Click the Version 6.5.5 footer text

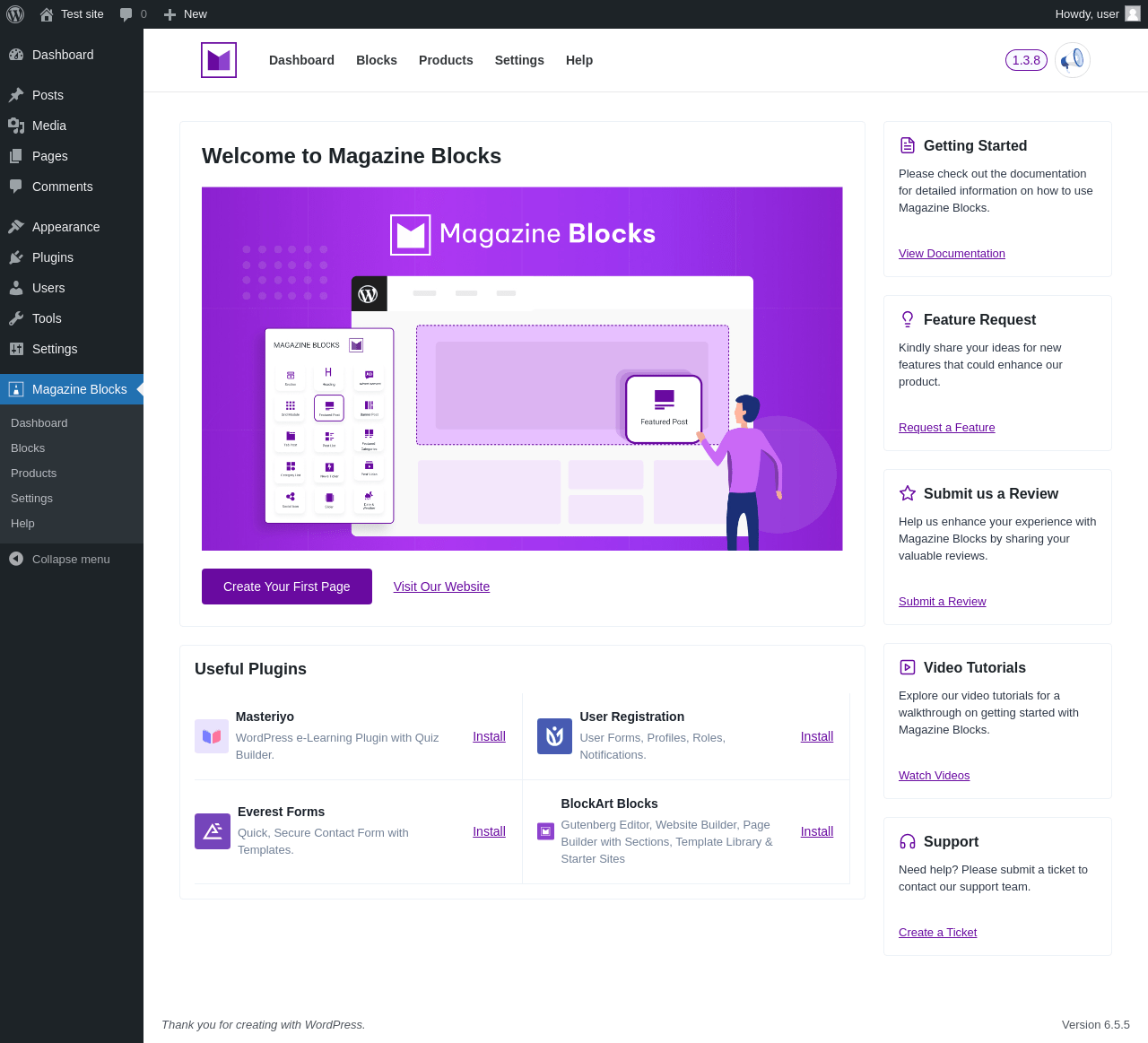point(1096,1024)
